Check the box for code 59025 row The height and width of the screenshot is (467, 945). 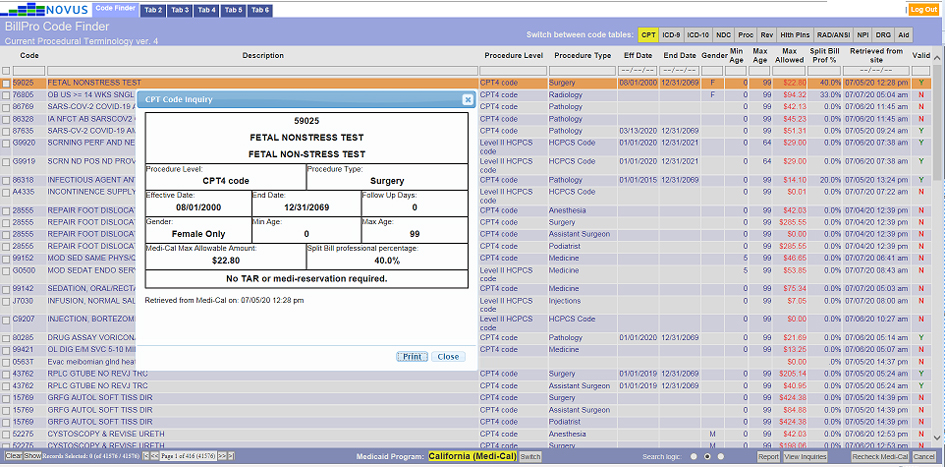tap(6, 83)
